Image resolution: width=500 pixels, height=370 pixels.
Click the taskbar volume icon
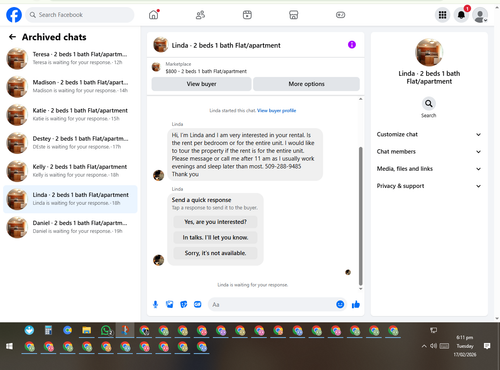point(433,346)
